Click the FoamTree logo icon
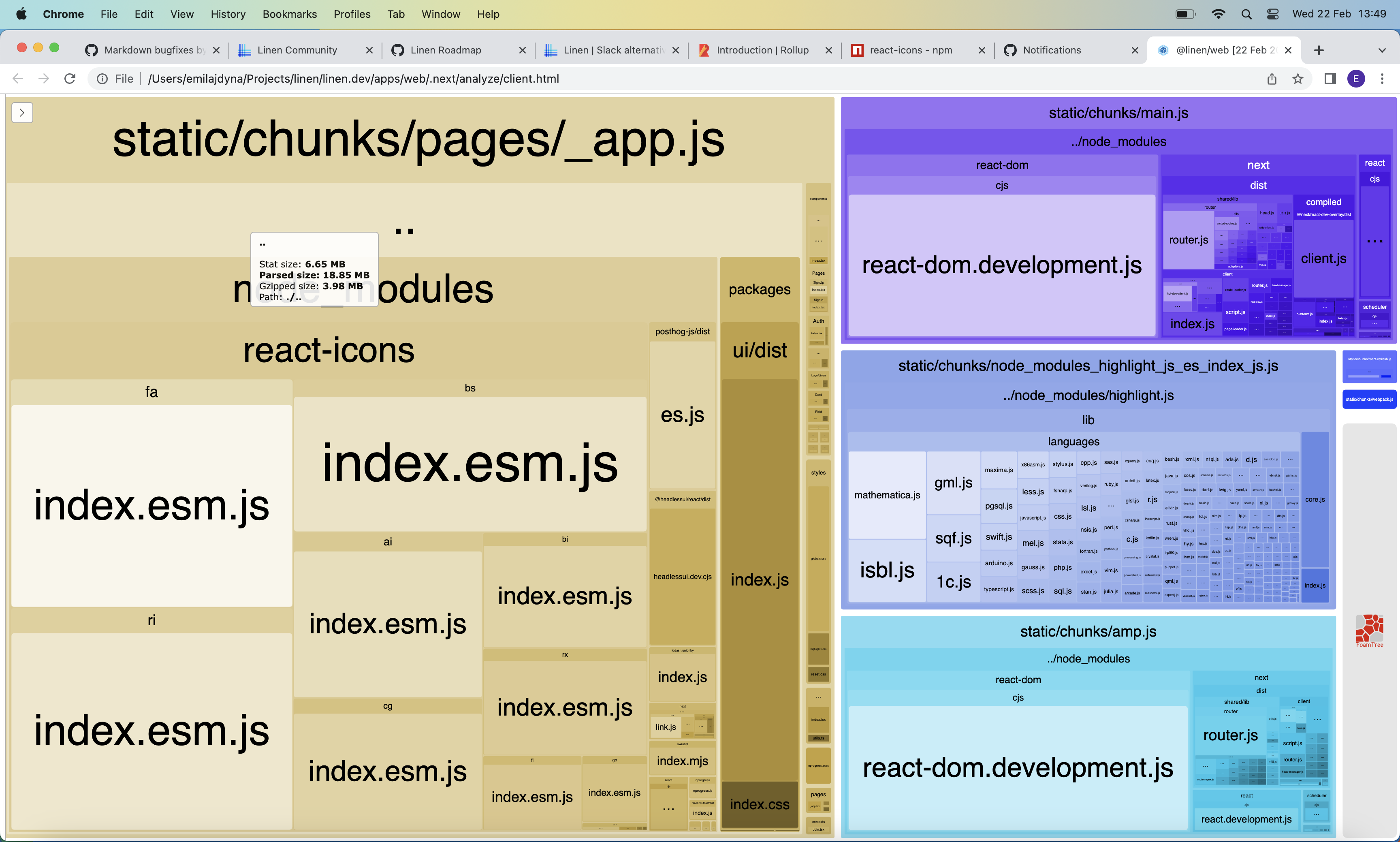The height and width of the screenshot is (842, 1400). click(1369, 630)
